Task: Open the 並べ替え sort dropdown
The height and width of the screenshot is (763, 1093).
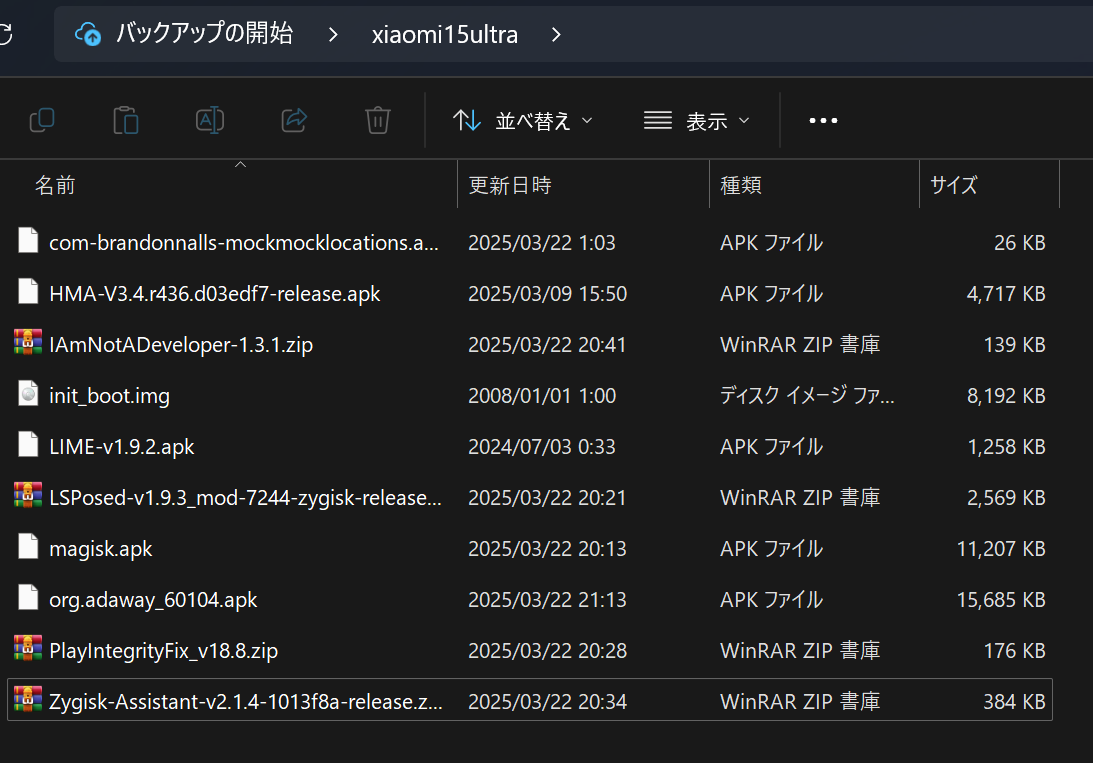Action: click(523, 121)
